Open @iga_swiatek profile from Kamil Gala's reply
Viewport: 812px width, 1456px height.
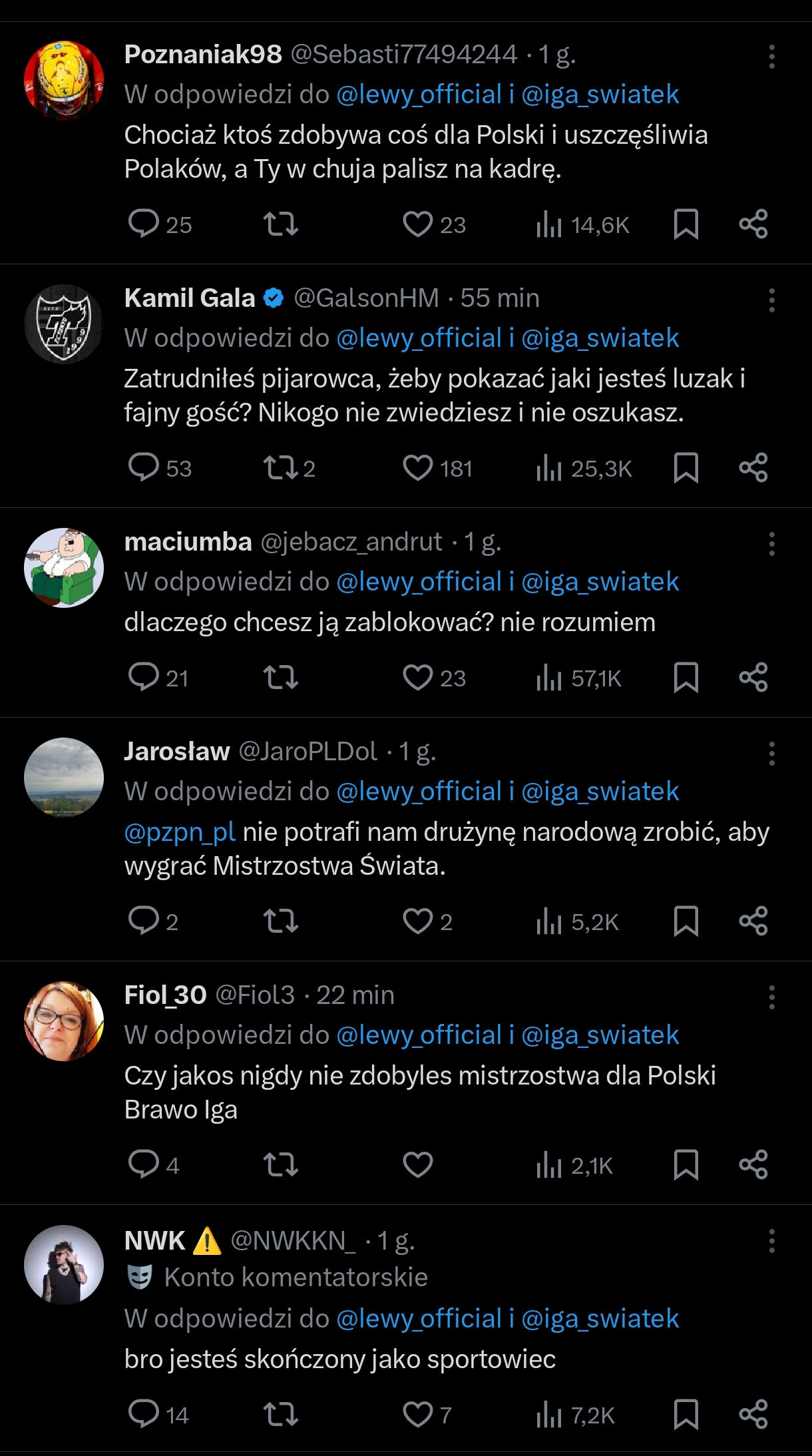600,338
